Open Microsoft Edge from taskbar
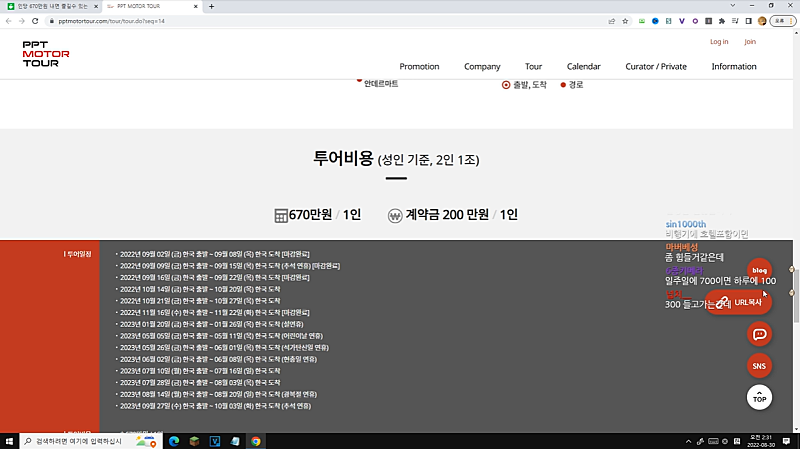 coord(173,441)
